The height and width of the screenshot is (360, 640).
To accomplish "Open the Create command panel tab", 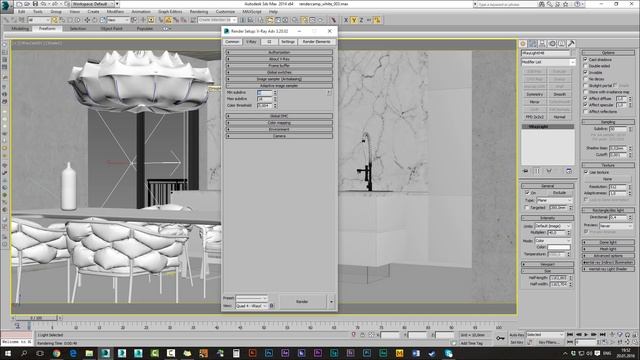I will point(523,43).
